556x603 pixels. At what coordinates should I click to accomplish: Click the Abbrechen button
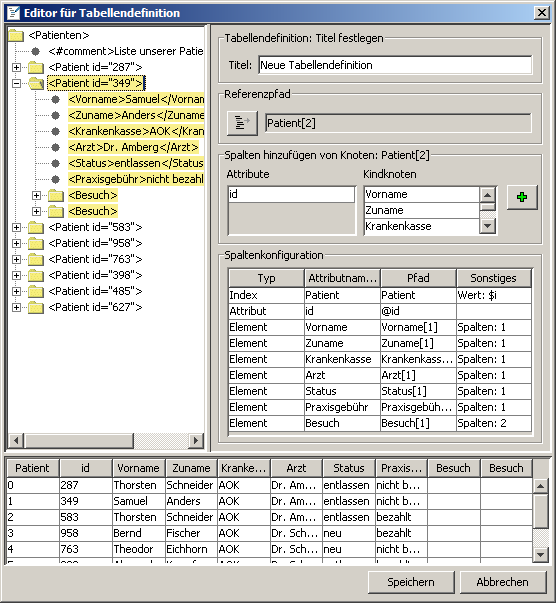[503, 582]
